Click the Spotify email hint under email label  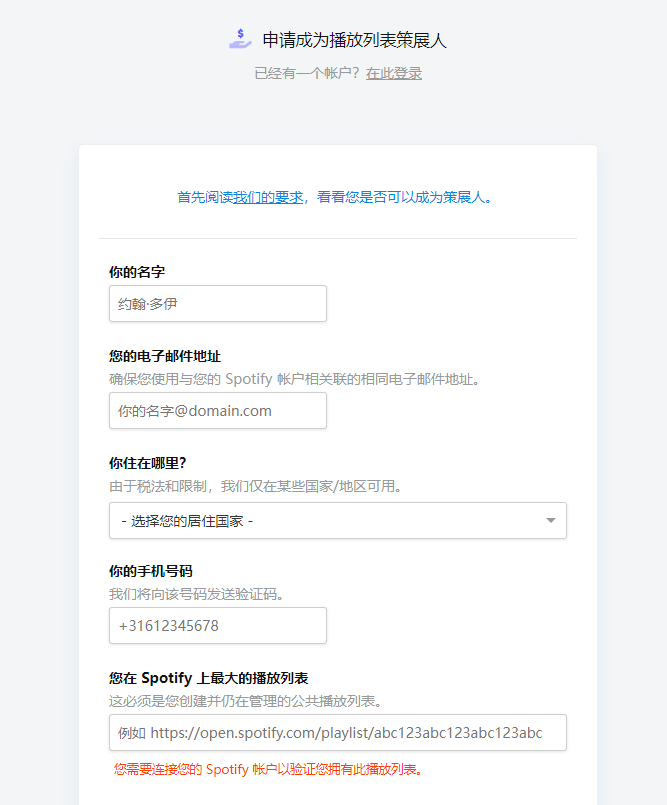coord(294,379)
